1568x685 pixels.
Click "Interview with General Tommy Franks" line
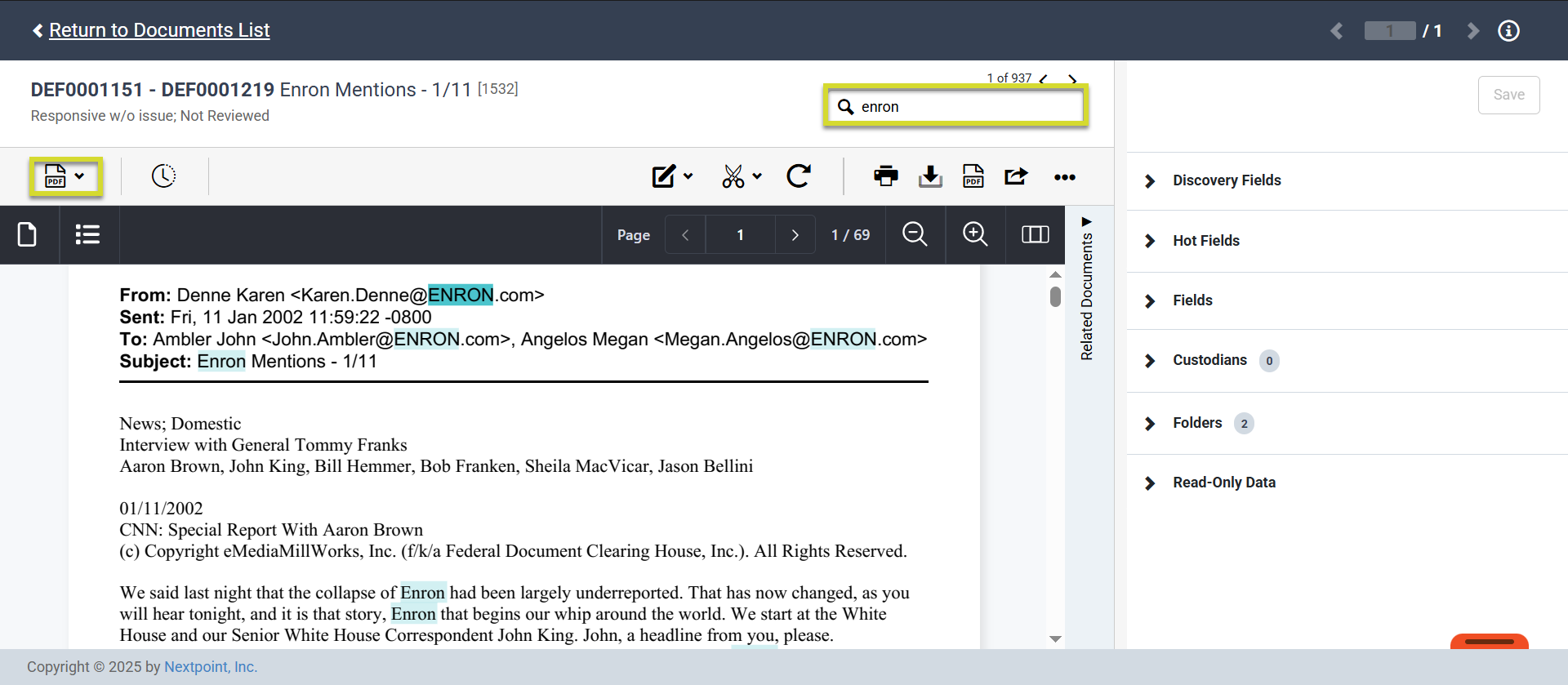point(263,445)
